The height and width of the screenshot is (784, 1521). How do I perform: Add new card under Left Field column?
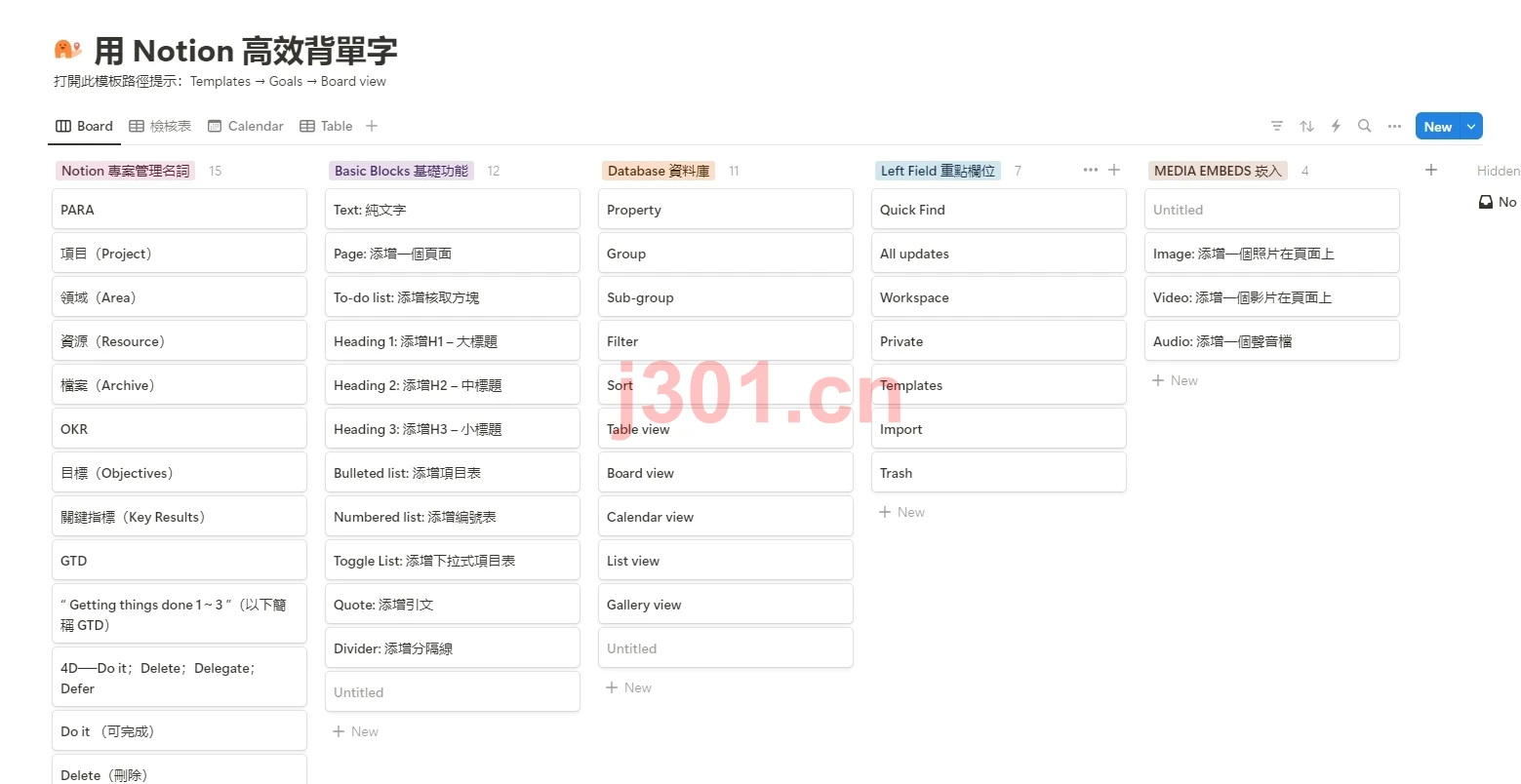click(x=901, y=512)
